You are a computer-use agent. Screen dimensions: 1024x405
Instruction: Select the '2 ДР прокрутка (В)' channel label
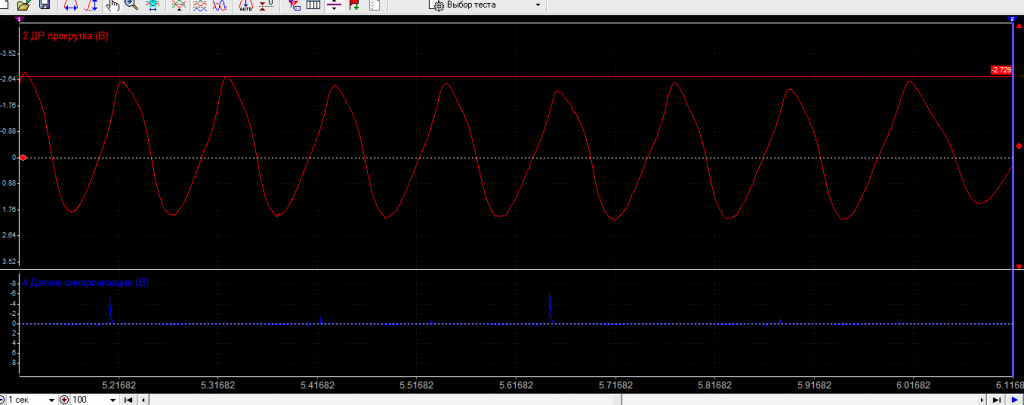pos(65,36)
